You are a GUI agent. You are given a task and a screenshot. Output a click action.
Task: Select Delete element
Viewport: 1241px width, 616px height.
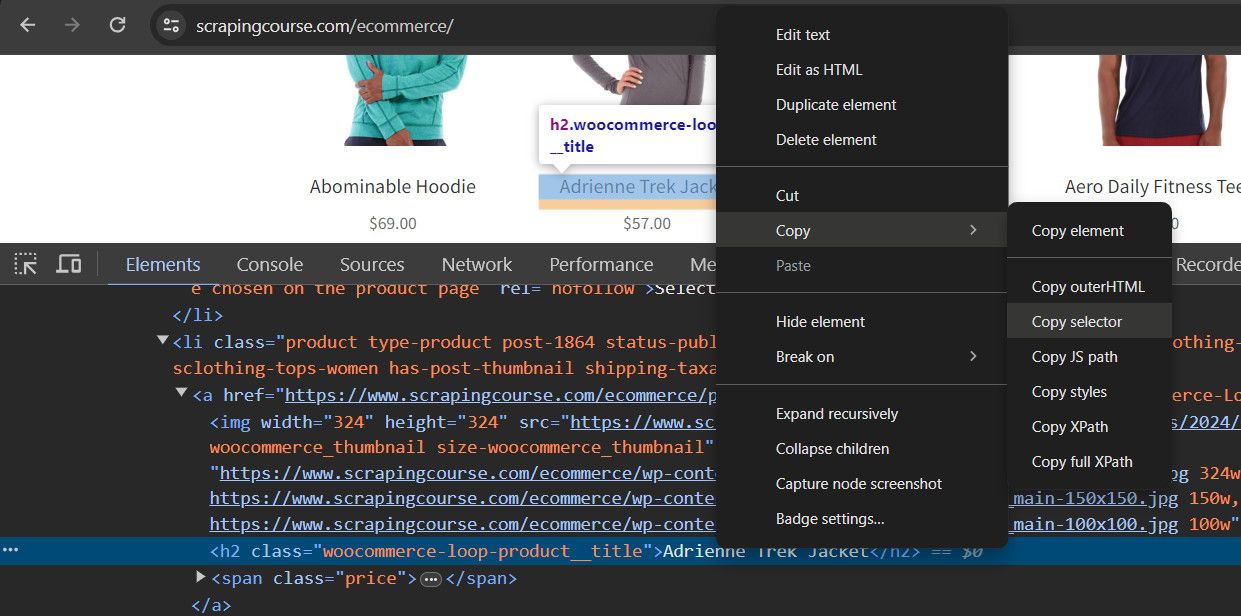(862, 140)
